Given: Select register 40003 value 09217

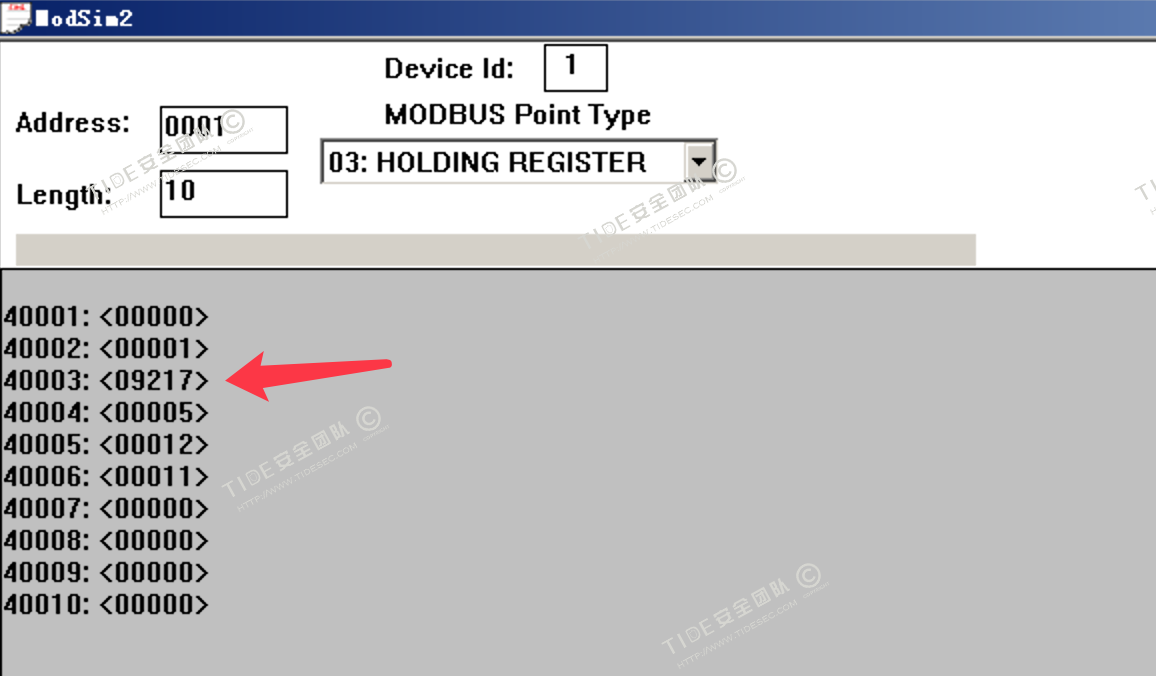Looking at the screenshot, I should pos(154,380).
